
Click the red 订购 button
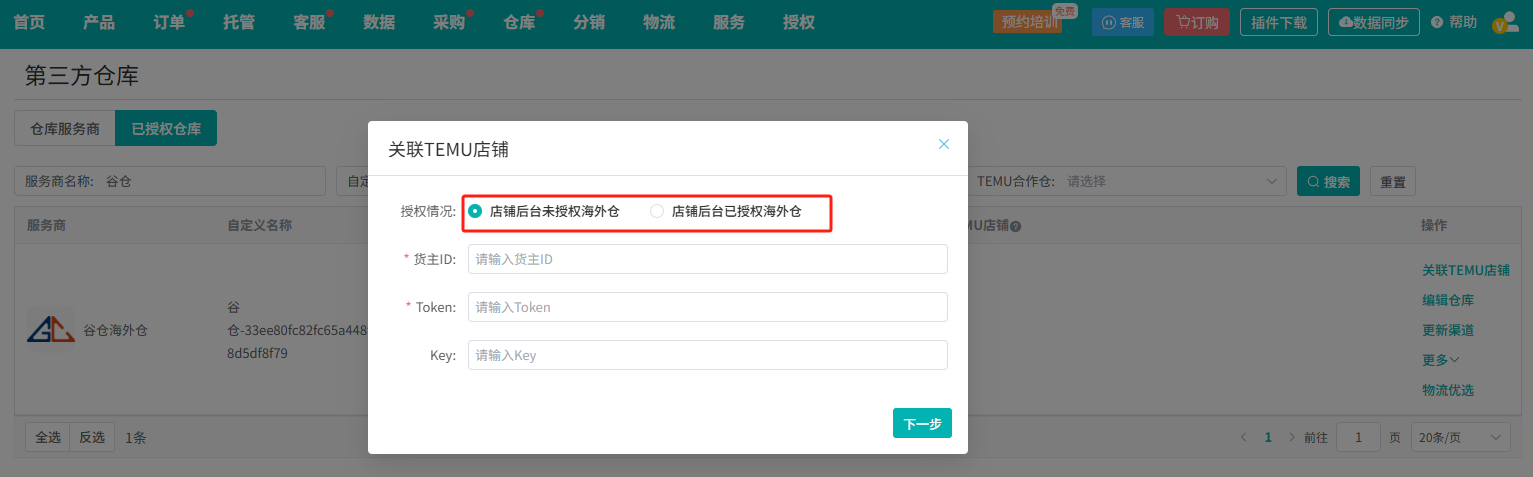click(1197, 22)
